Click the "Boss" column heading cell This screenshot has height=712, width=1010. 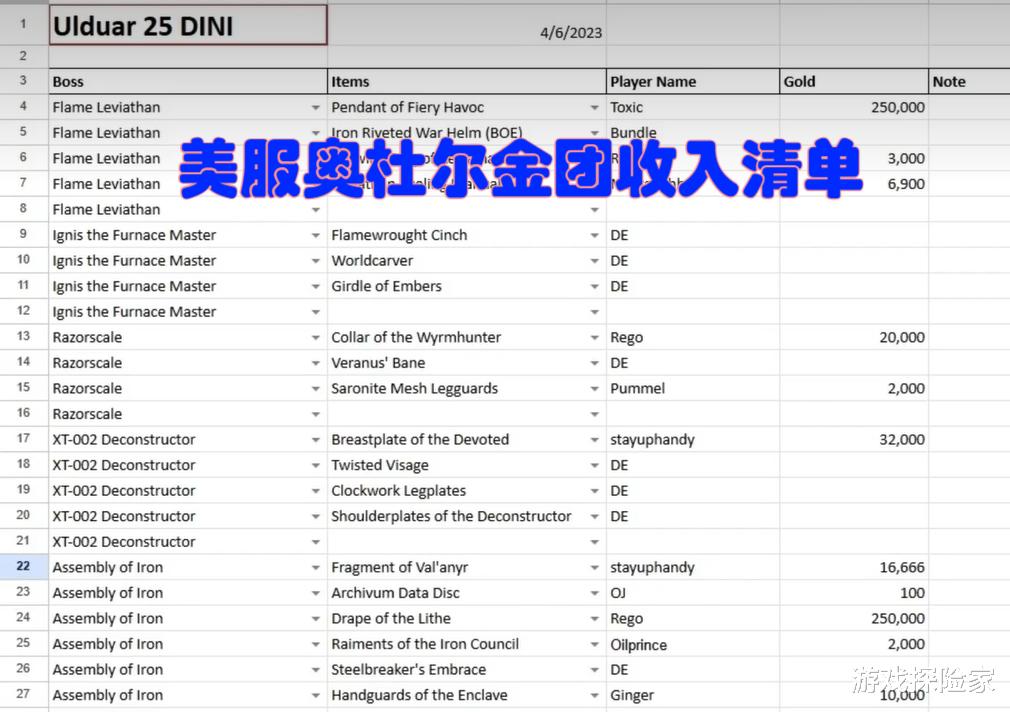[x=188, y=82]
